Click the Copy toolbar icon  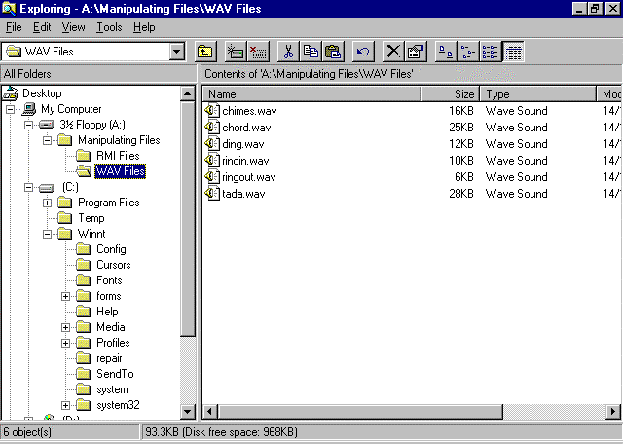(x=311, y=51)
